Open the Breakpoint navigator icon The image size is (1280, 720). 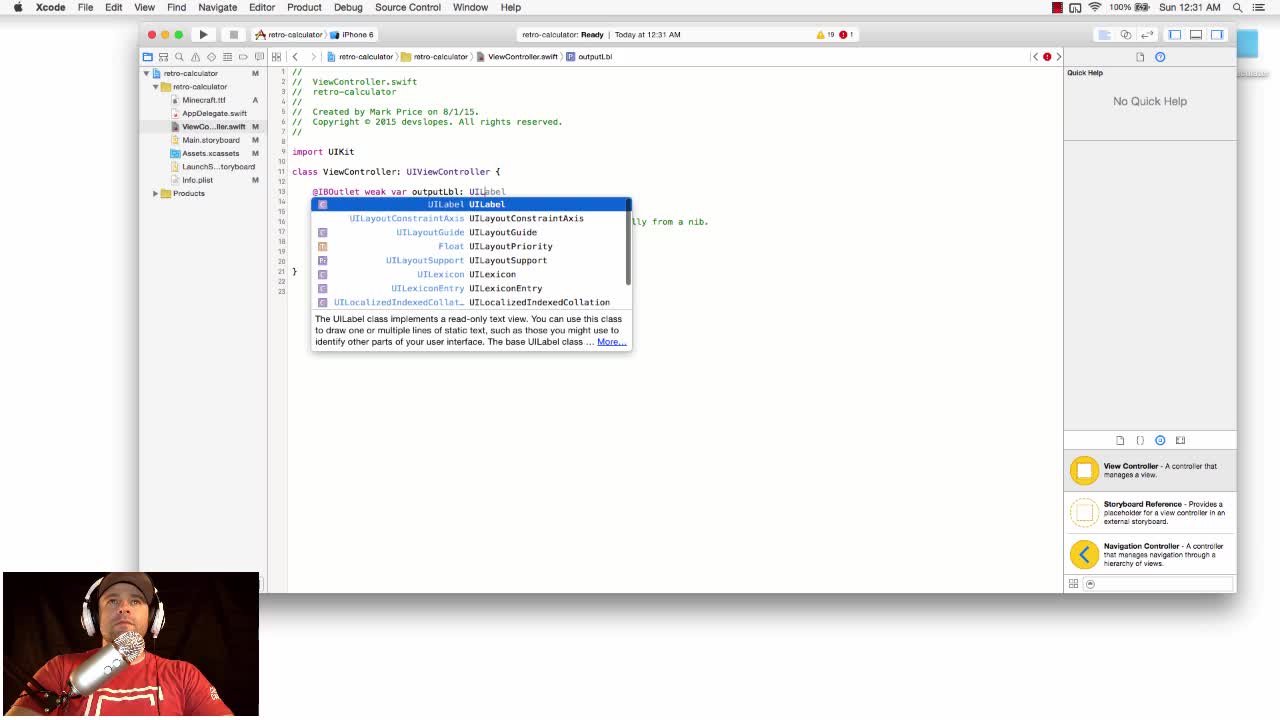(243, 56)
